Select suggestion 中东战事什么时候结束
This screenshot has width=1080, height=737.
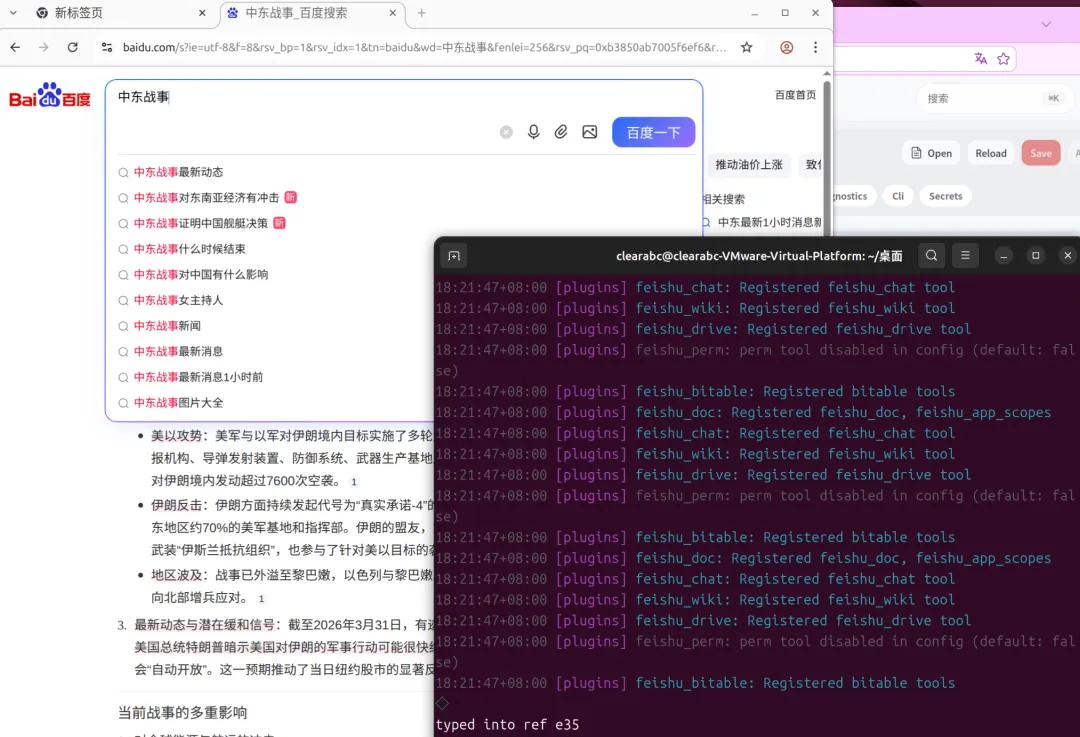[189, 249]
